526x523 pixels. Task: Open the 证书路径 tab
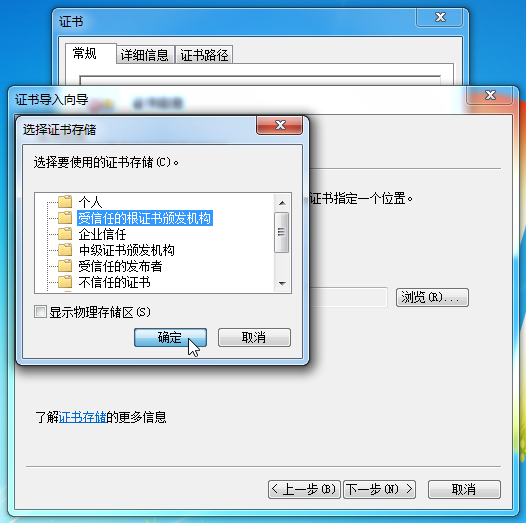pos(204,55)
